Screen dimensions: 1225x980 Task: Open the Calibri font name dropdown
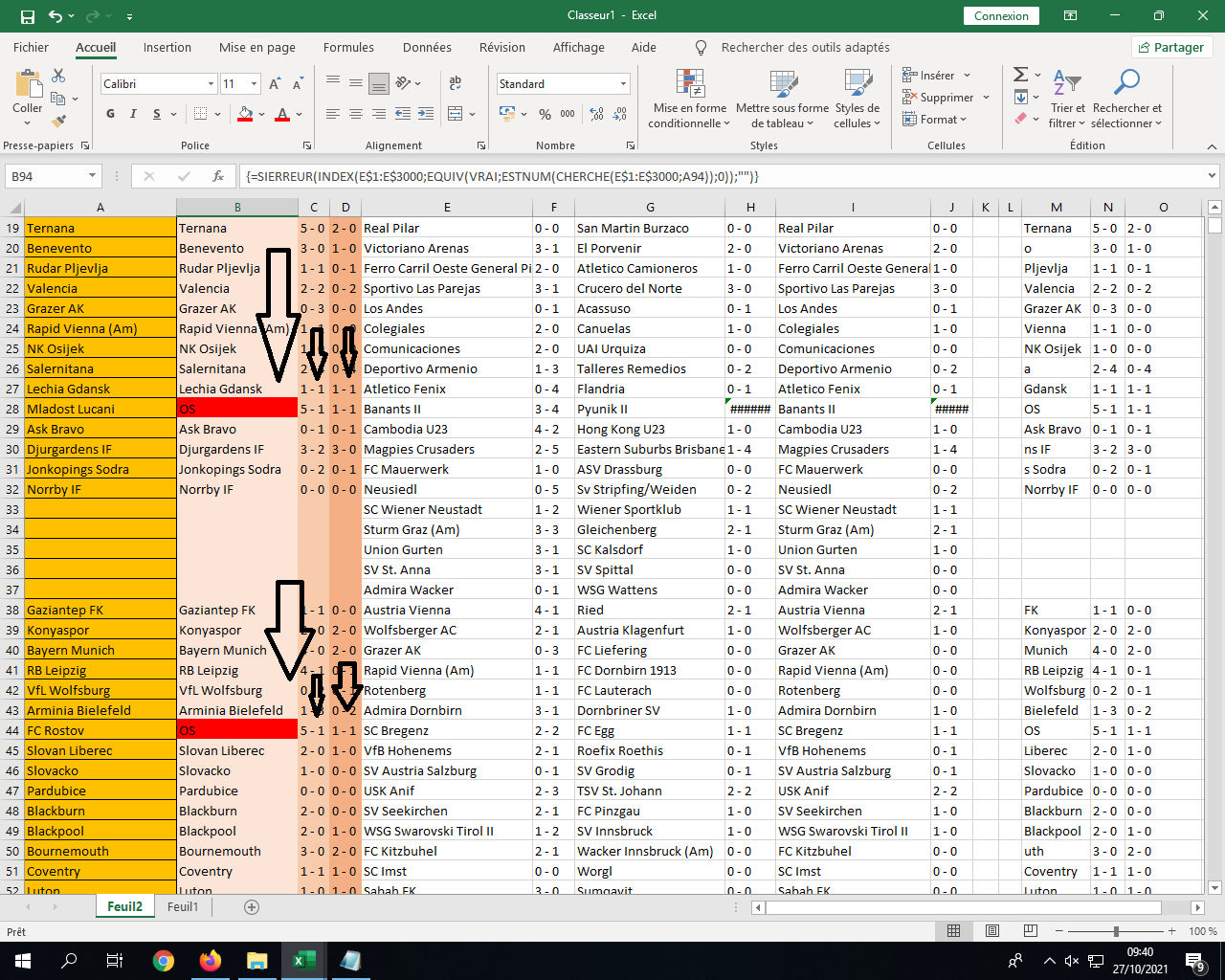[211, 84]
